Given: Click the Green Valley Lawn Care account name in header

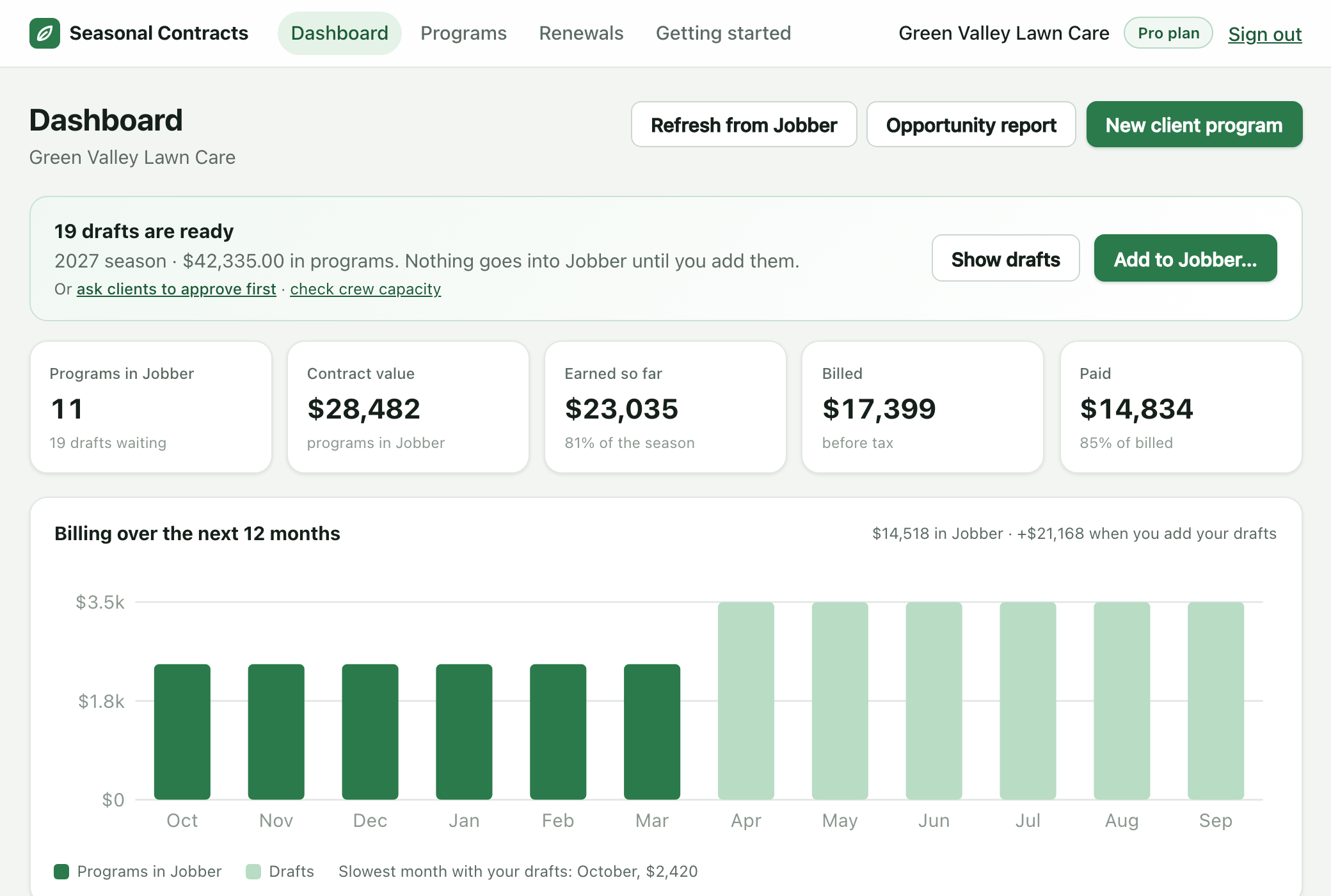Looking at the screenshot, I should (1003, 33).
